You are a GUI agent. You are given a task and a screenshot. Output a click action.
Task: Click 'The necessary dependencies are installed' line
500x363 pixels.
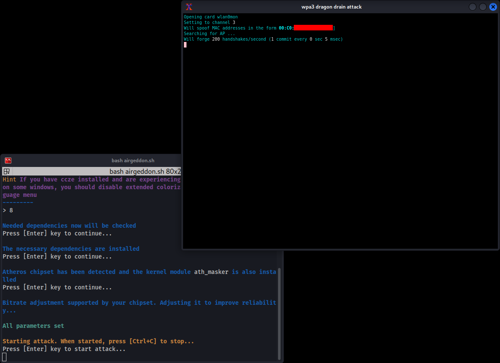tap(71, 249)
